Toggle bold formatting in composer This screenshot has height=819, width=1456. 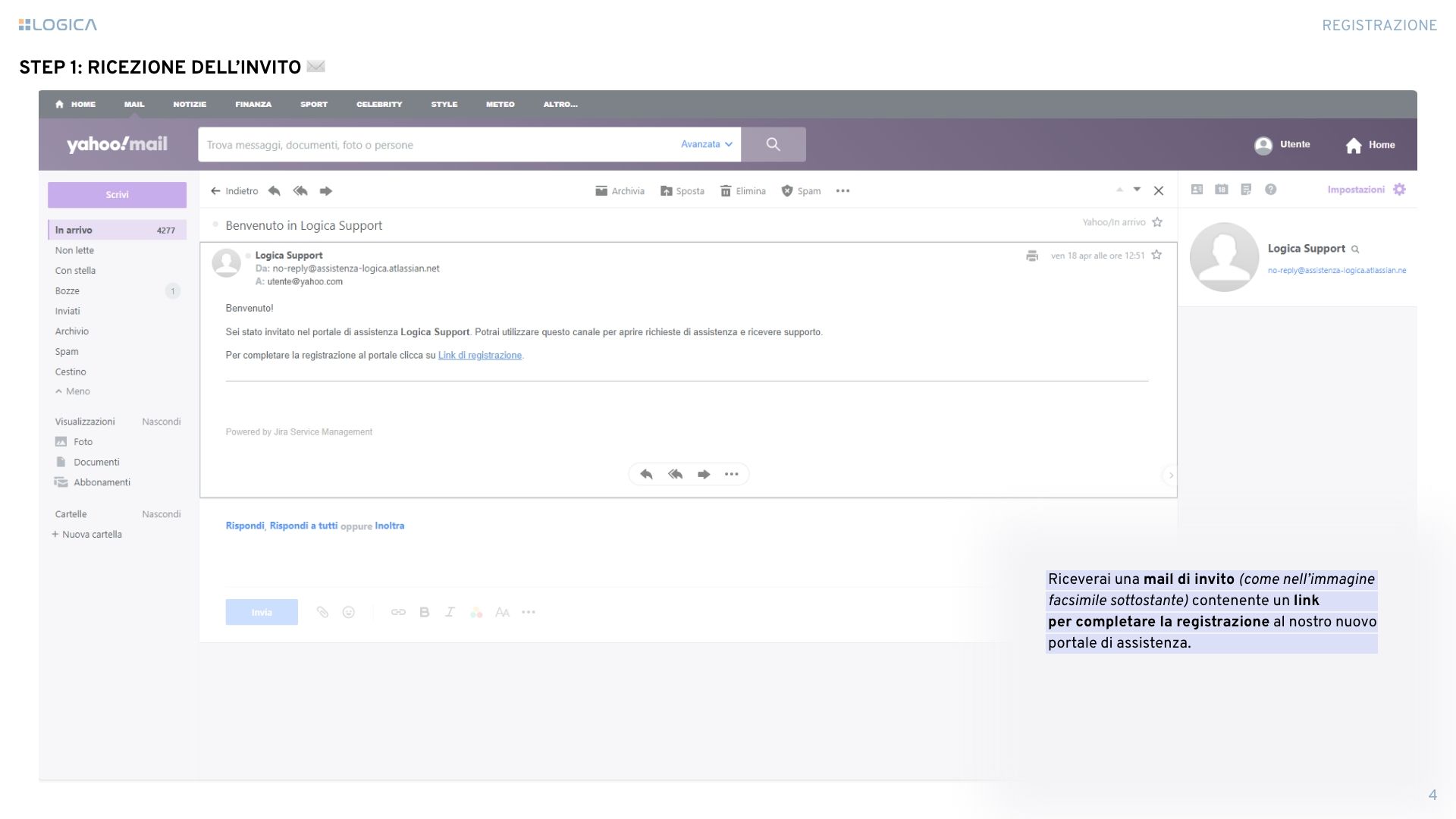tap(425, 612)
